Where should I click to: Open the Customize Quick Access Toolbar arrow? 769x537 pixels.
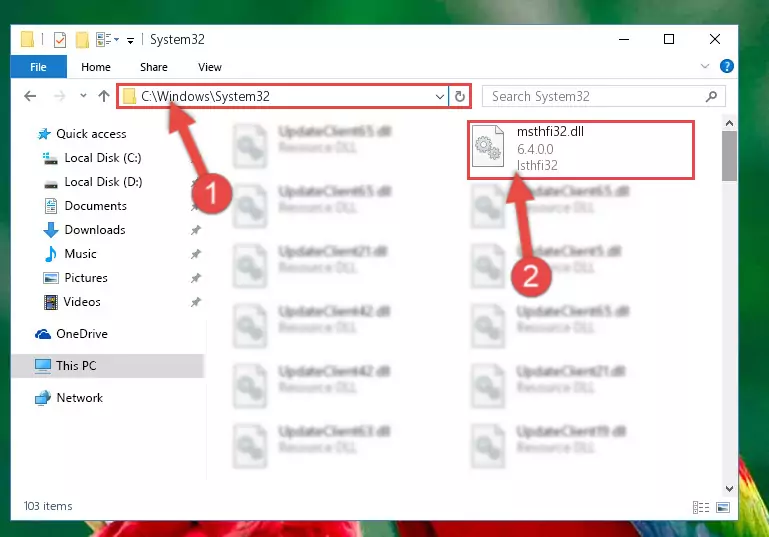[x=130, y=41]
